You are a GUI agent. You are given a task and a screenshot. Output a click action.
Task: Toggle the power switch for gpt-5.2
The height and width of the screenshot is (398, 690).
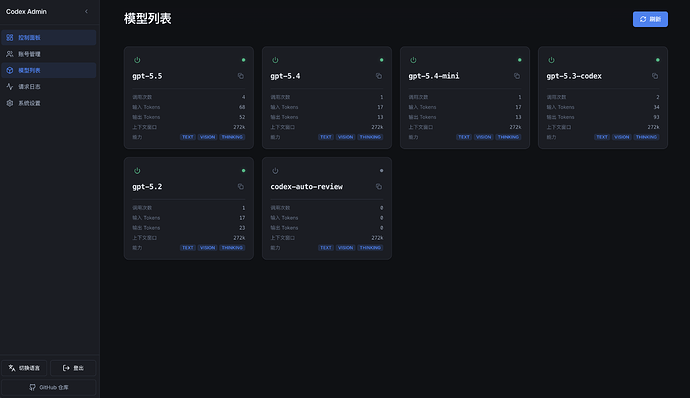137,170
